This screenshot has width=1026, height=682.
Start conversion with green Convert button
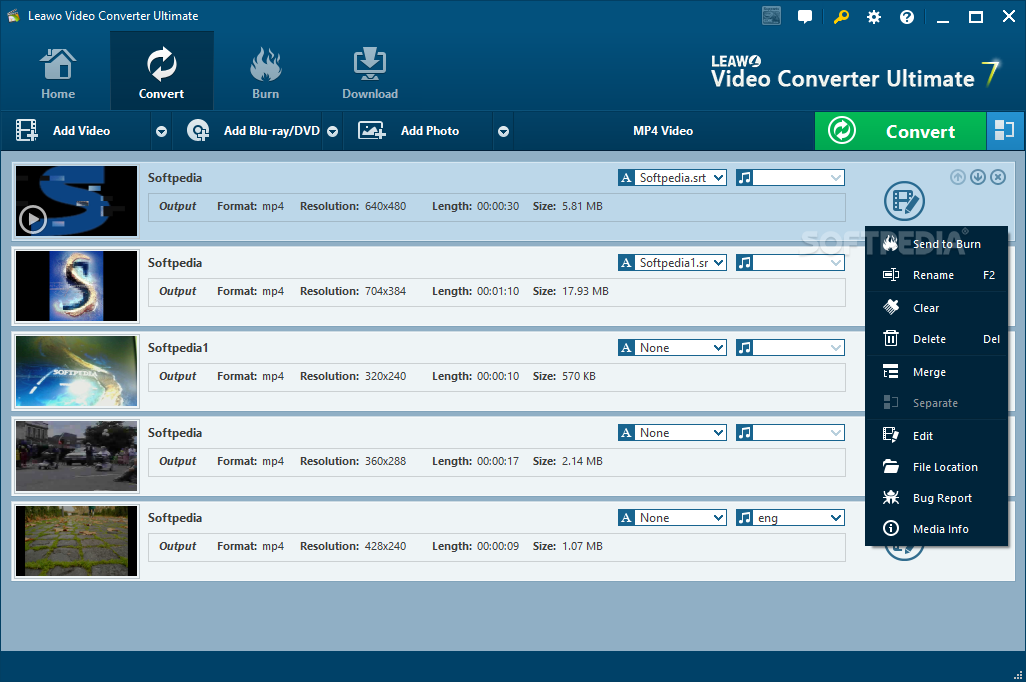point(900,131)
